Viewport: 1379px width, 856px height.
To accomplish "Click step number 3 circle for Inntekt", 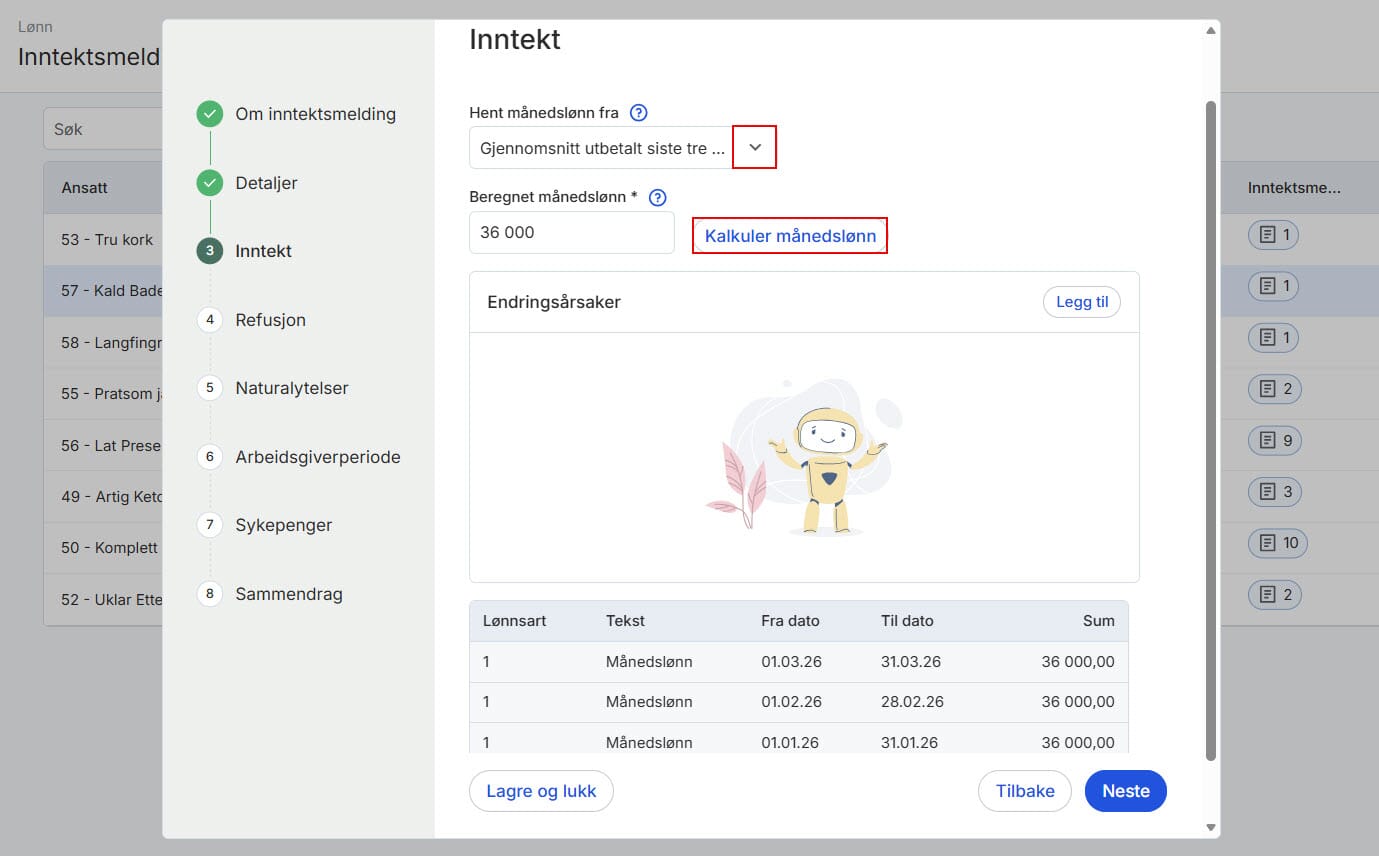I will click(210, 251).
